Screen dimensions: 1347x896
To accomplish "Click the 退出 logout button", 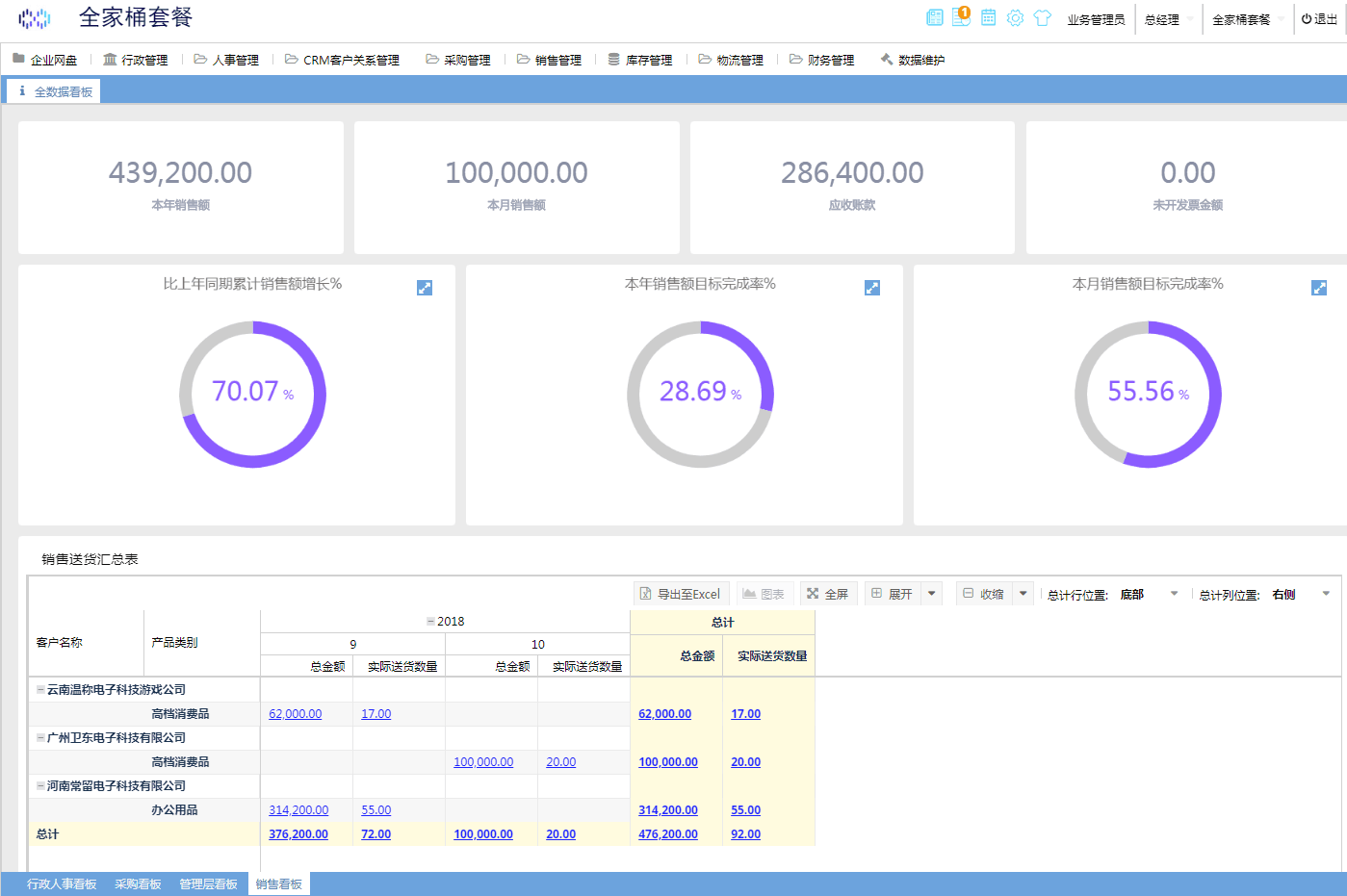I will tap(1319, 19).
